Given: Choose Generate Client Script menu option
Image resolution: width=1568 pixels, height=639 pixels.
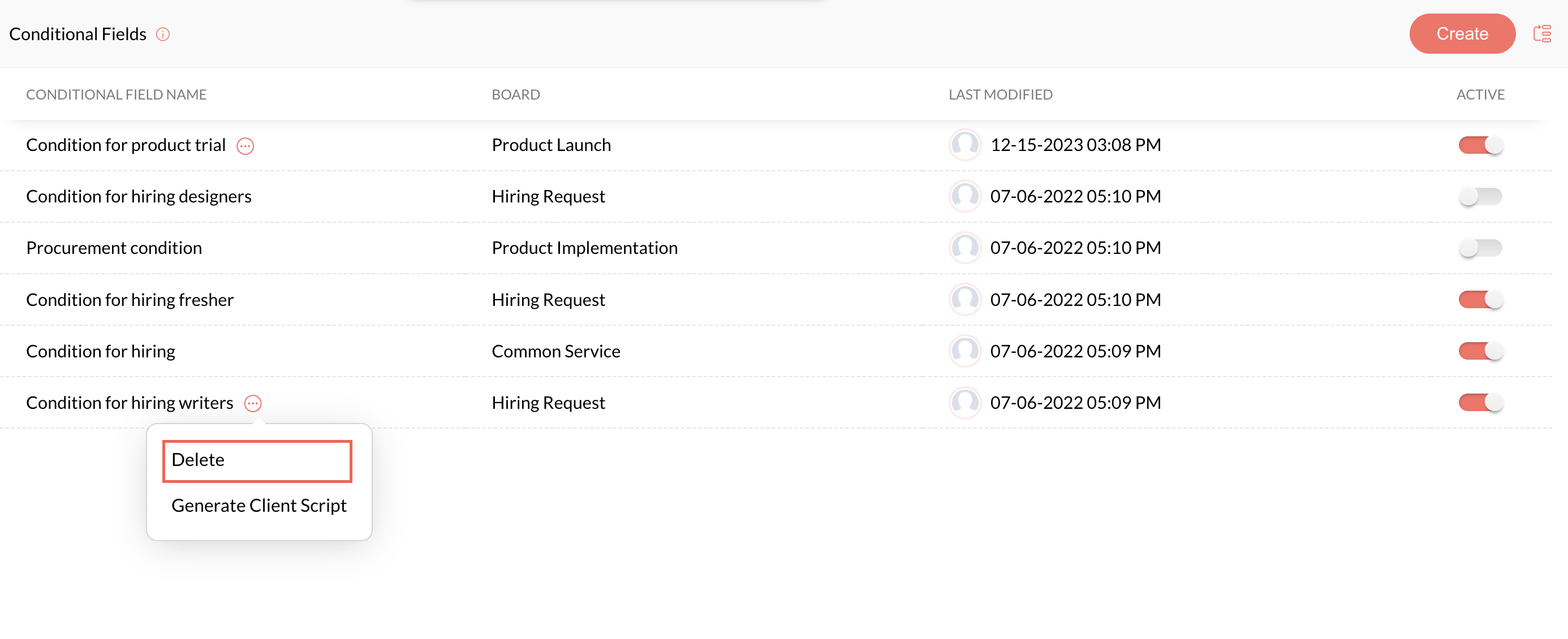Looking at the screenshot, I should [259, 506].
